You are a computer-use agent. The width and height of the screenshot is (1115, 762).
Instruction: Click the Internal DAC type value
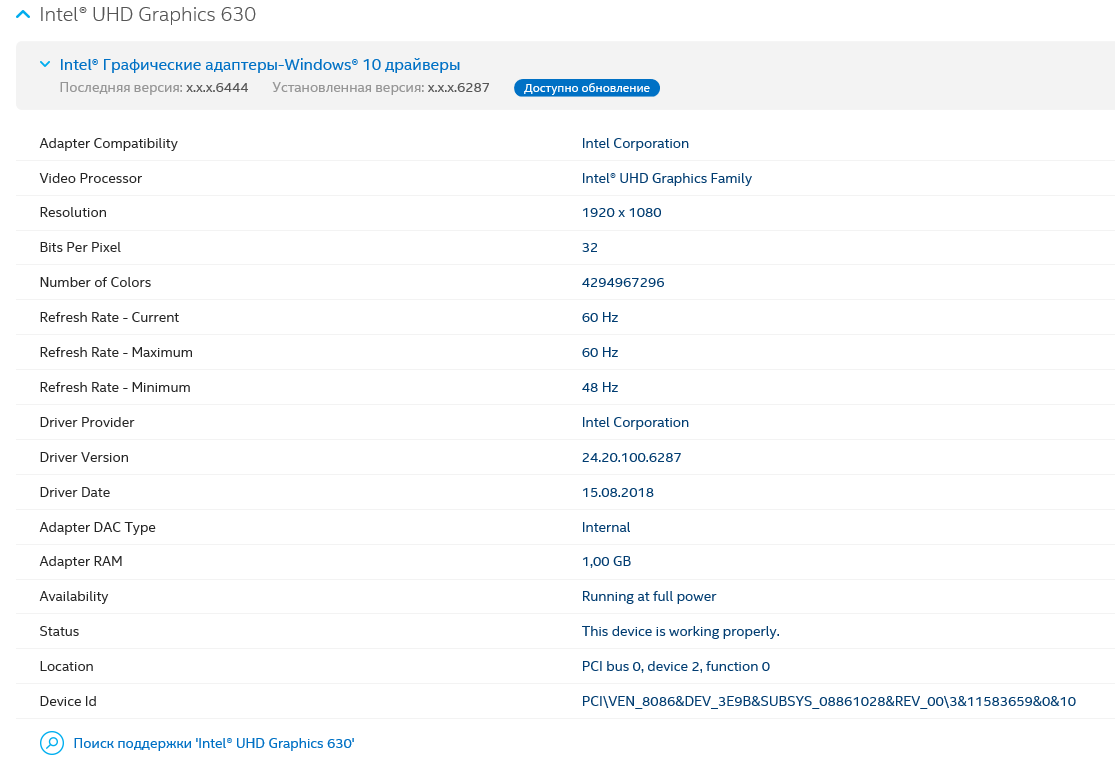point(606,527)
